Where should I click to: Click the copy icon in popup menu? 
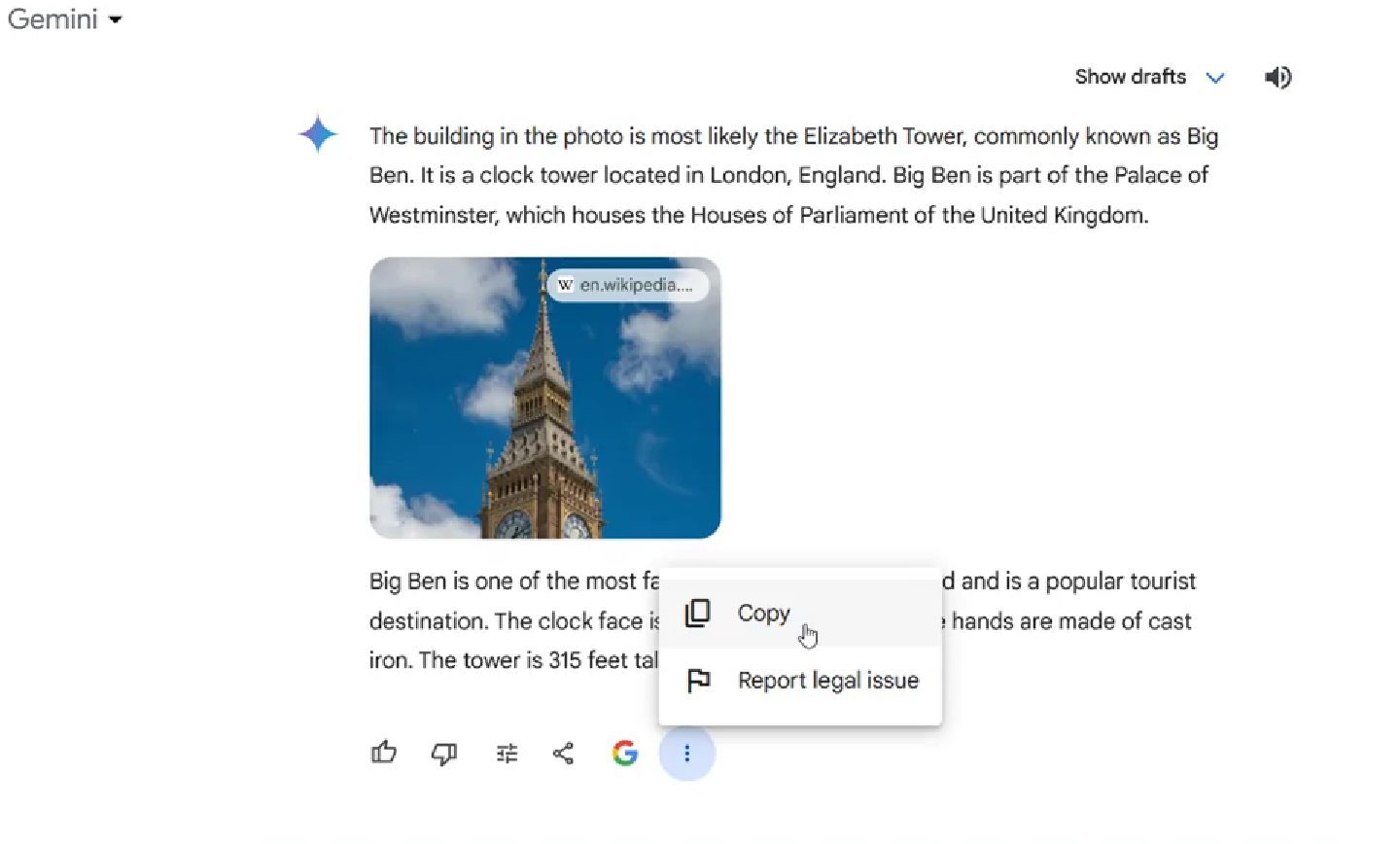(698, 614)
